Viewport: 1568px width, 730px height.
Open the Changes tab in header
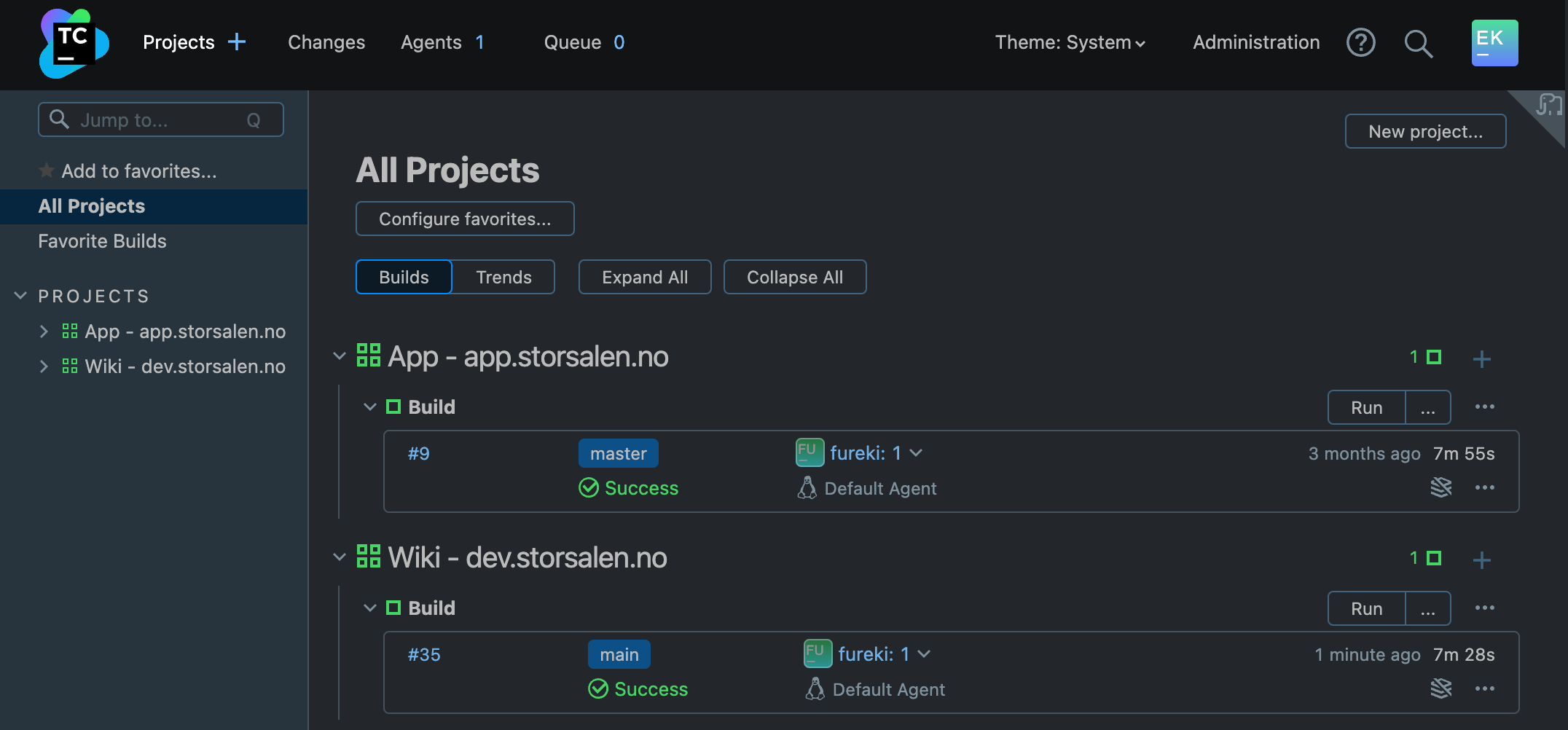[x=326, y=43]
